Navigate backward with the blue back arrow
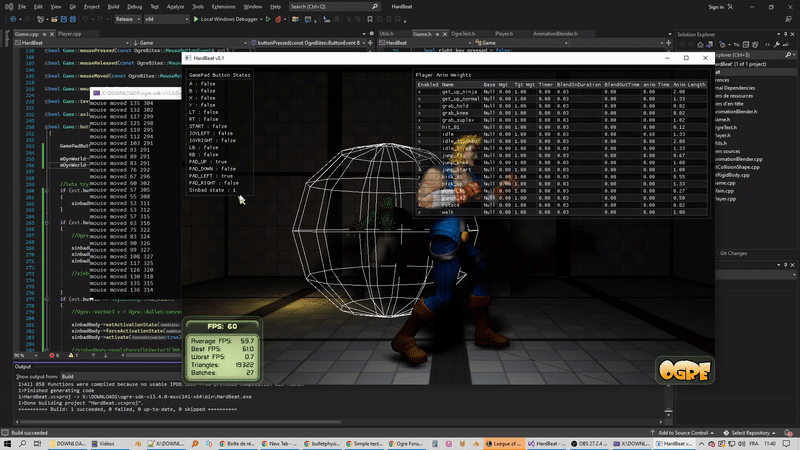The image size is (800, 450). pyautogui.click(x=13, y=19)
